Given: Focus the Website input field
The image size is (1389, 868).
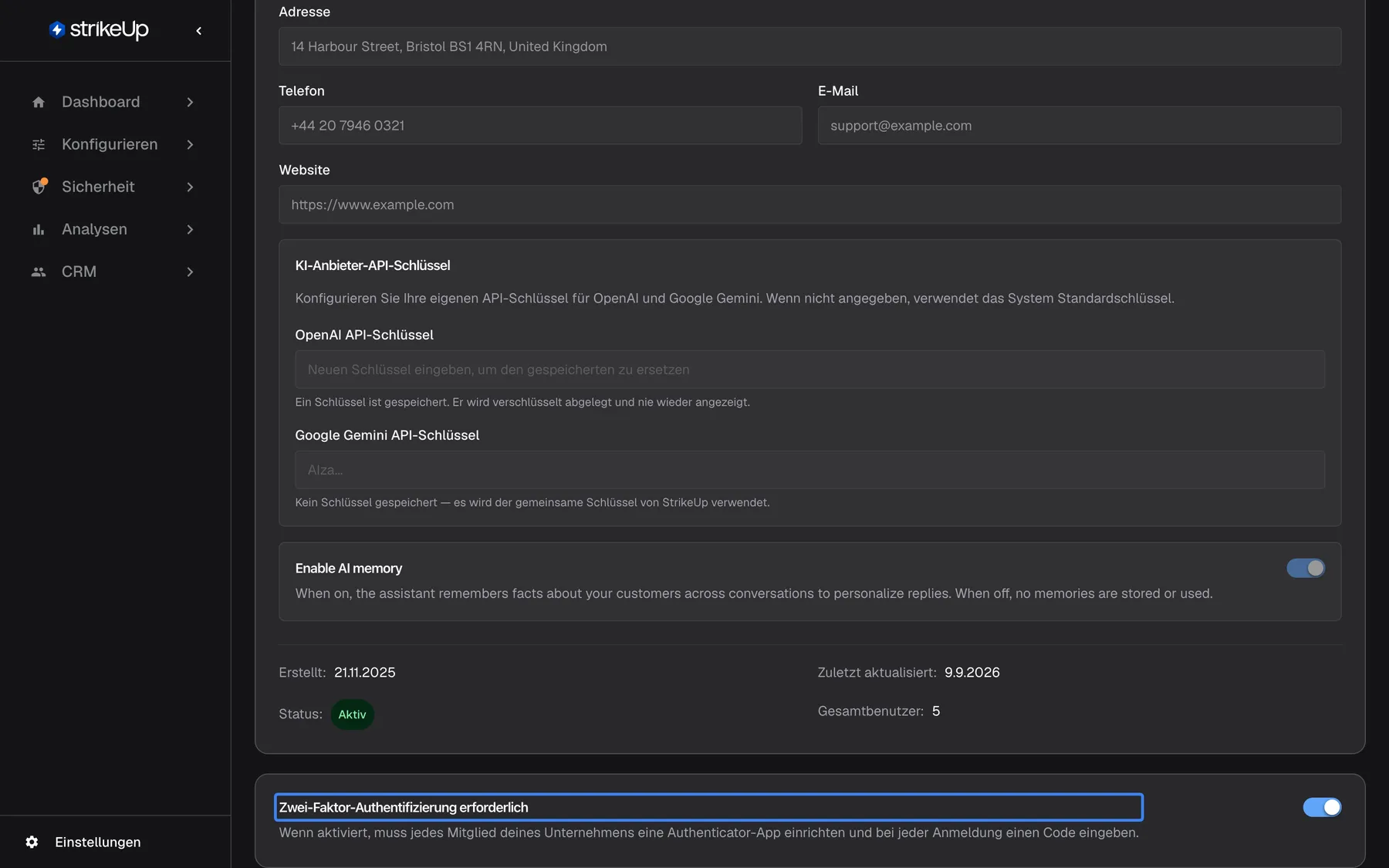Looking at the screenshot, I should tap(809, 204).
